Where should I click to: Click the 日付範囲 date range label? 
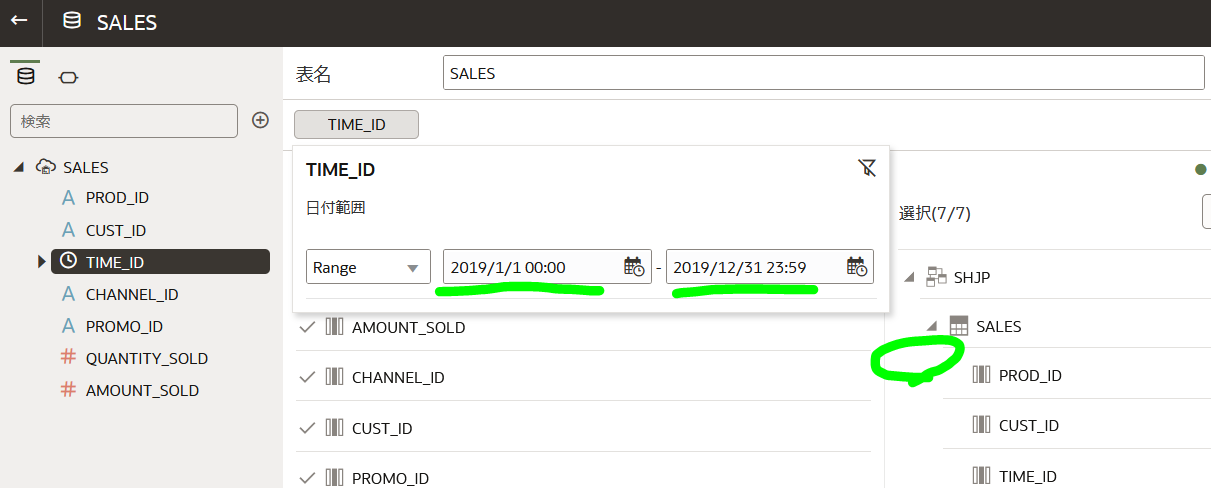pyautogui.click(x=337, y=209)
